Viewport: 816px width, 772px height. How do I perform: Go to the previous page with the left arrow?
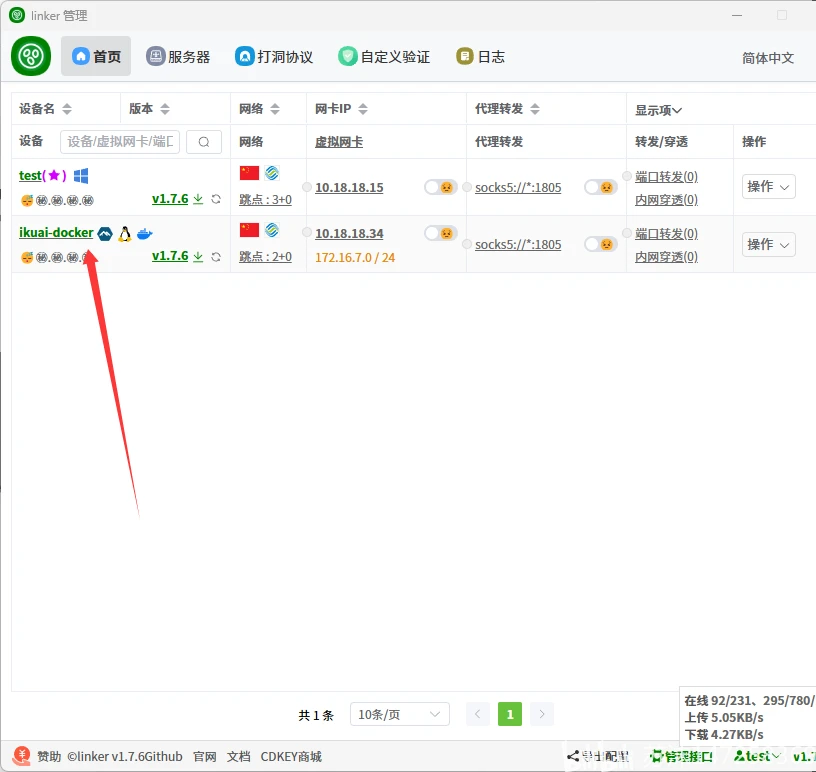pyautogui.click(x=477, y=714)
